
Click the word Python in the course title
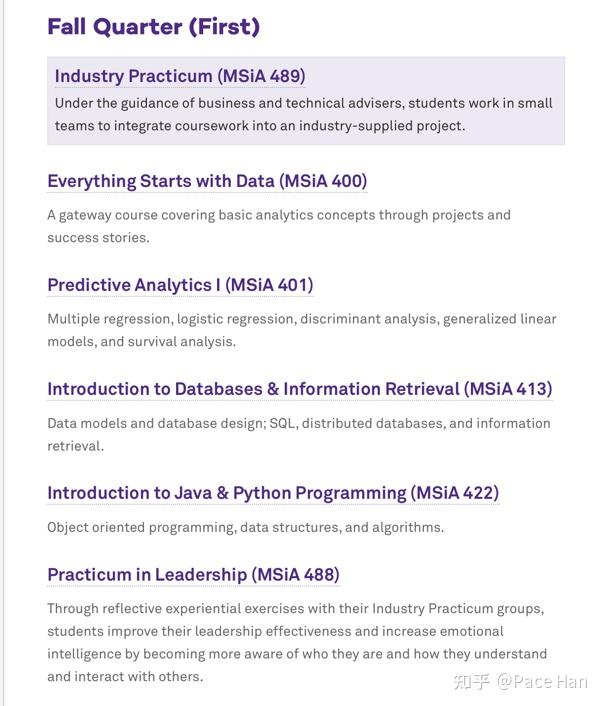[262, 493]
